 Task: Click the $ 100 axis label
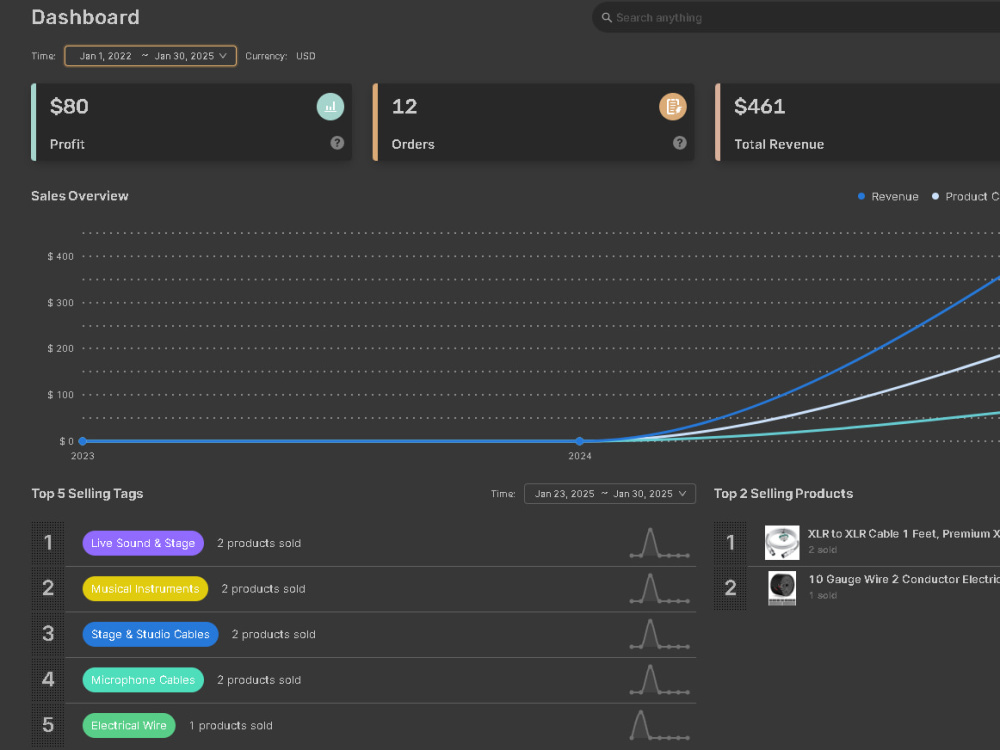click(x=61, y=395)
